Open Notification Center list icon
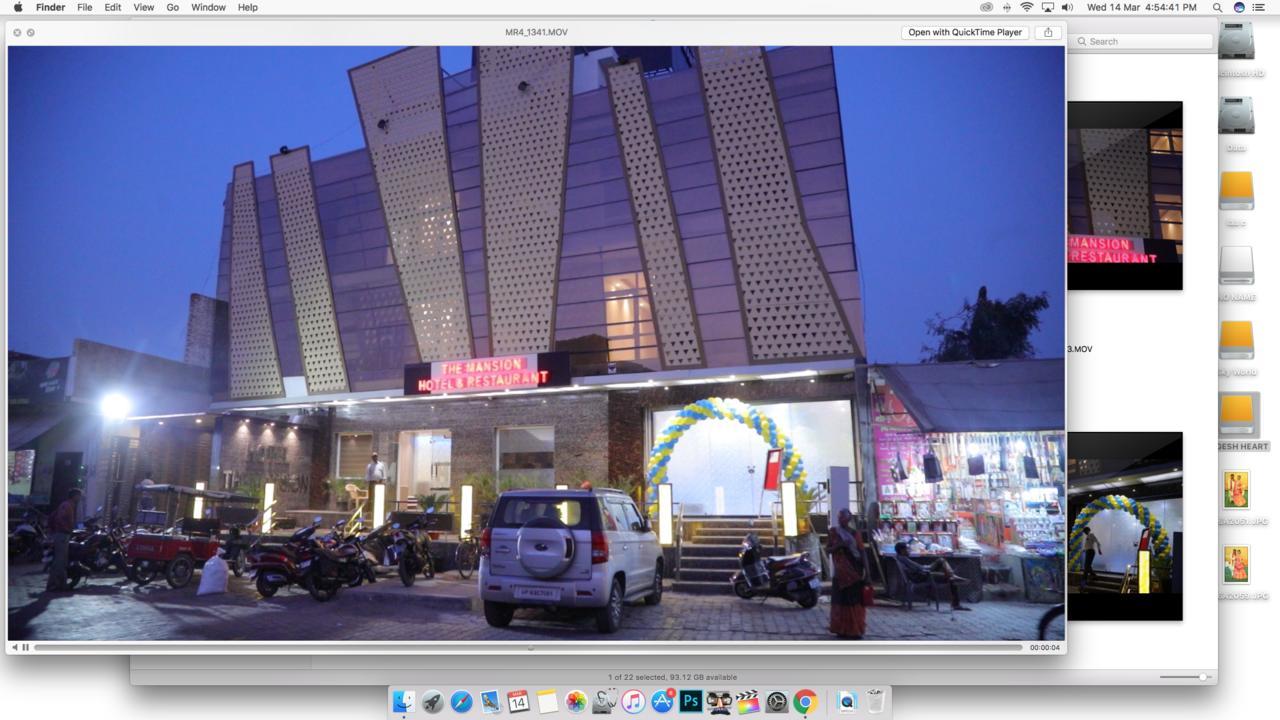 point(1259,7)
